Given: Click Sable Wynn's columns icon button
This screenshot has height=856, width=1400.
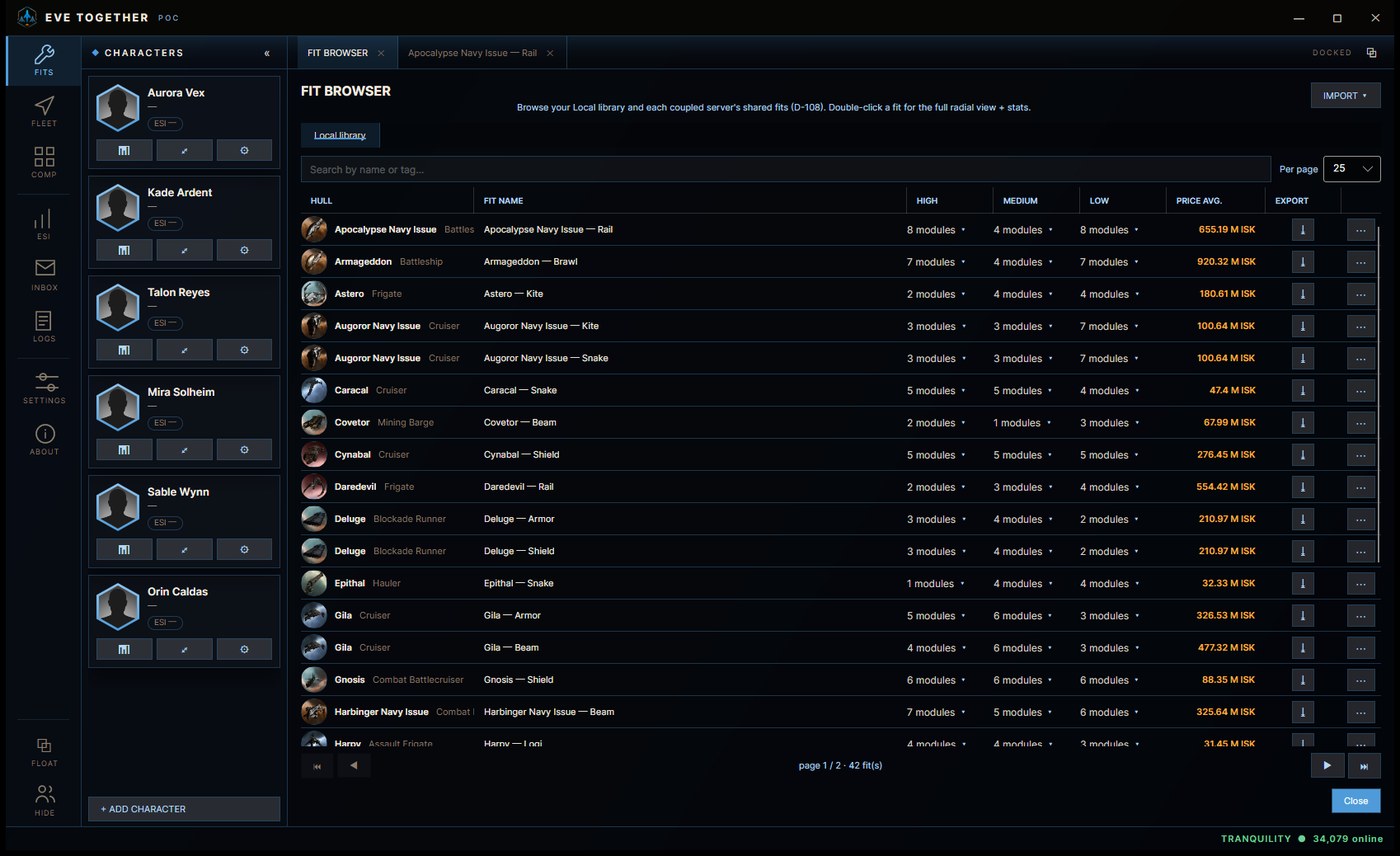Looking at the screenshot, I should click(x=124, y=549).
